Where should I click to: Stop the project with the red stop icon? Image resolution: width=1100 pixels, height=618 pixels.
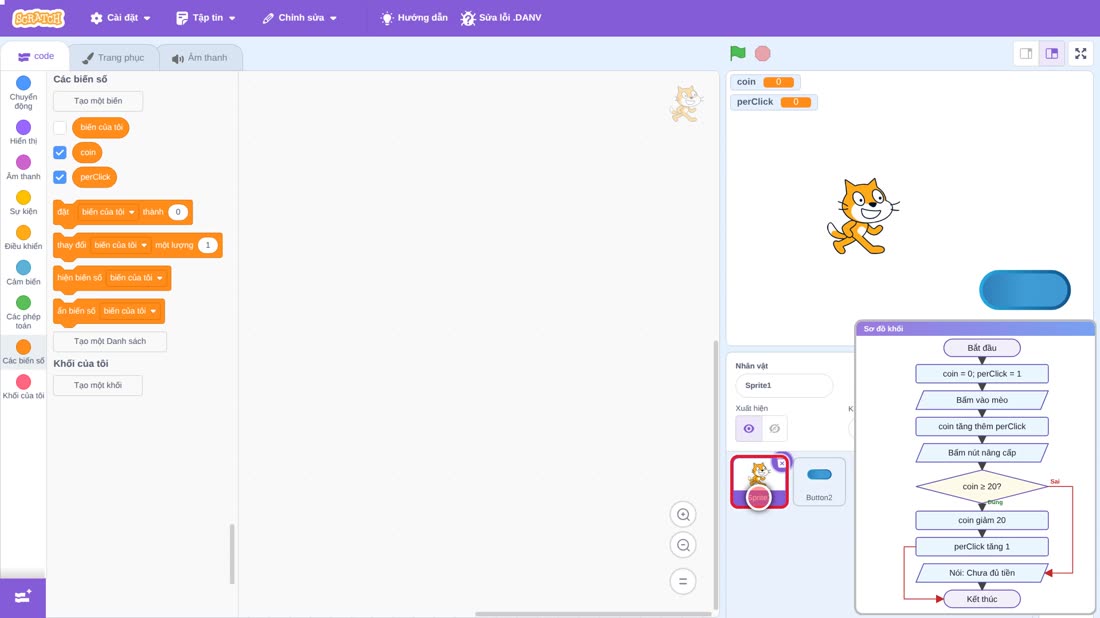(x=763, y=53)
